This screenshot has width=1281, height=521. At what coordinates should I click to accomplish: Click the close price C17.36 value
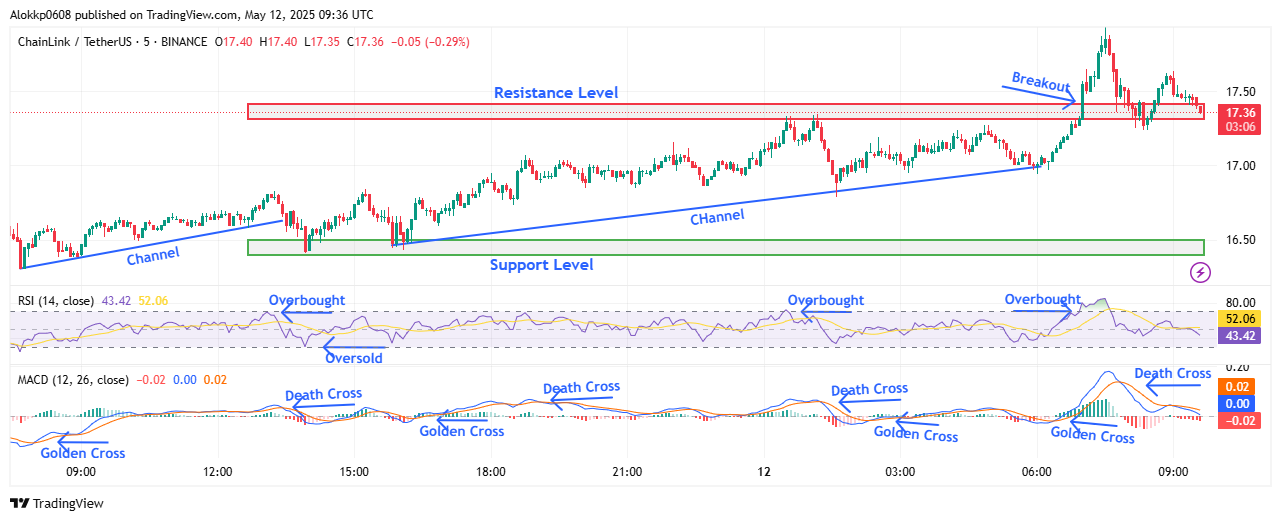(364, 42)
